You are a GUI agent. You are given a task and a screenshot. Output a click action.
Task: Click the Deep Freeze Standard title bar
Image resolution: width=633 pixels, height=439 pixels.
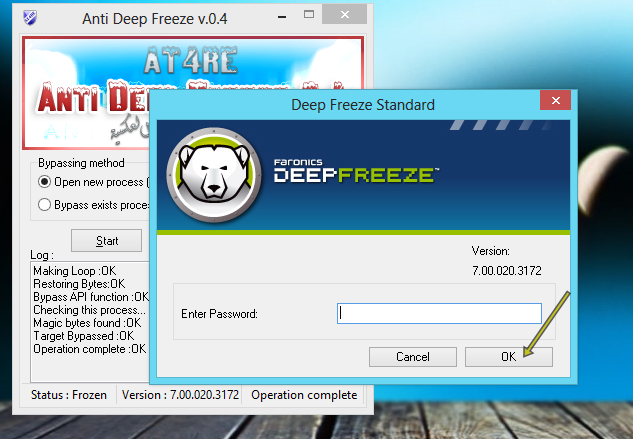coord(363,105)
